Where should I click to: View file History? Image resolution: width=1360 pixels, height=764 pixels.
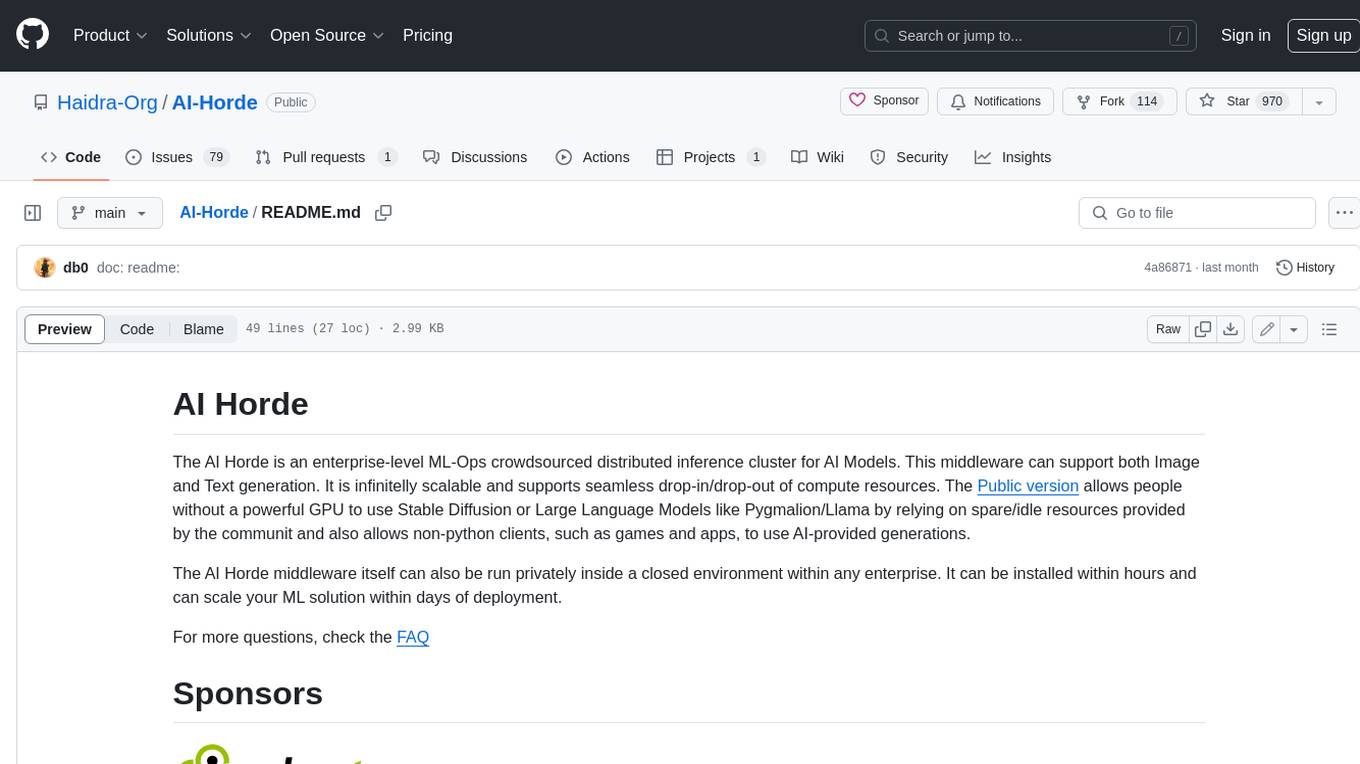[x=1305, y=267]
